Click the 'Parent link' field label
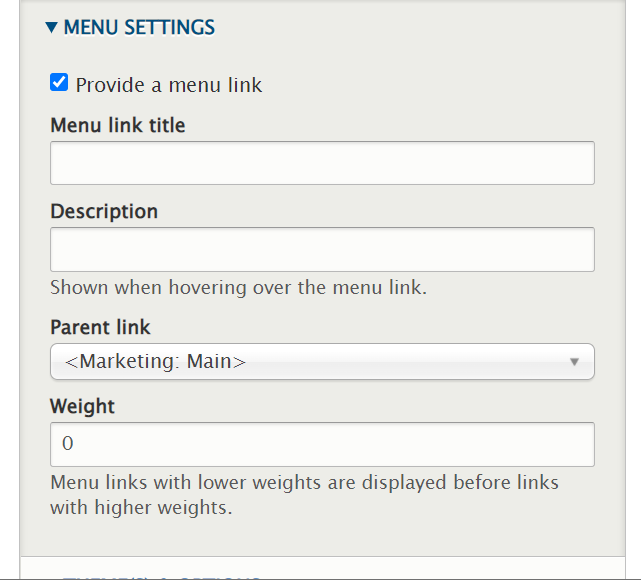This screenshot has width=641, height=580. click(x=100, y=327)
